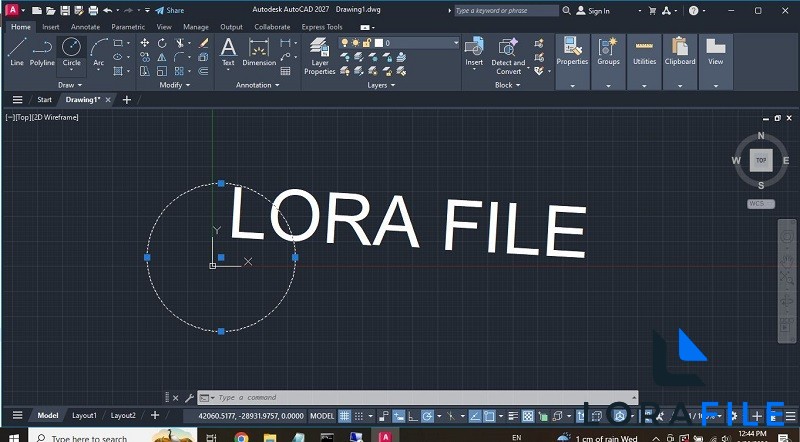Viewport: 800px width, 442px height.
Task: Open the layer name dropdown list
Action: 456,43
